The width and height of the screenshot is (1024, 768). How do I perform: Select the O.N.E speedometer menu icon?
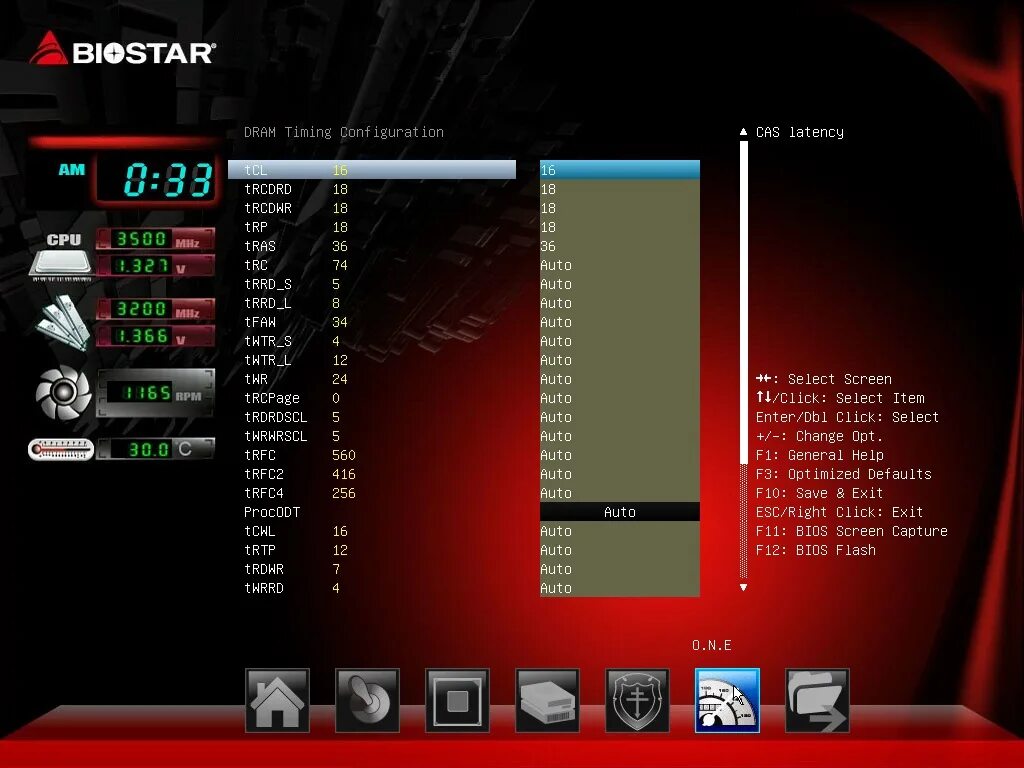(728, 701)
